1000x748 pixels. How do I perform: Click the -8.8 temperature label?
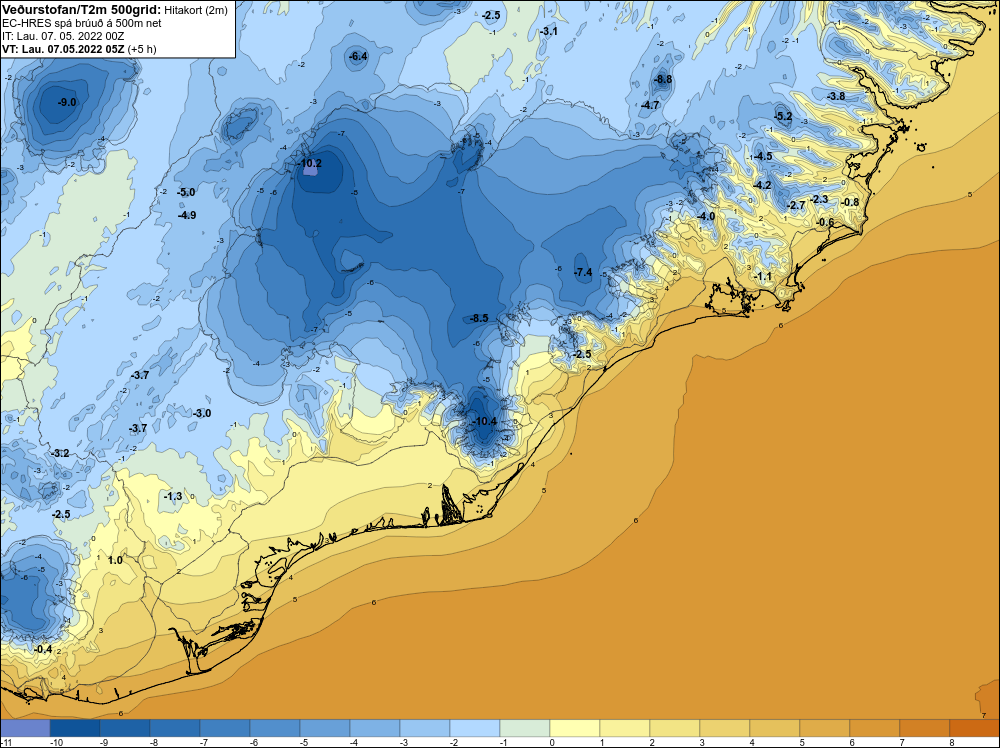[x=663, y=79]
